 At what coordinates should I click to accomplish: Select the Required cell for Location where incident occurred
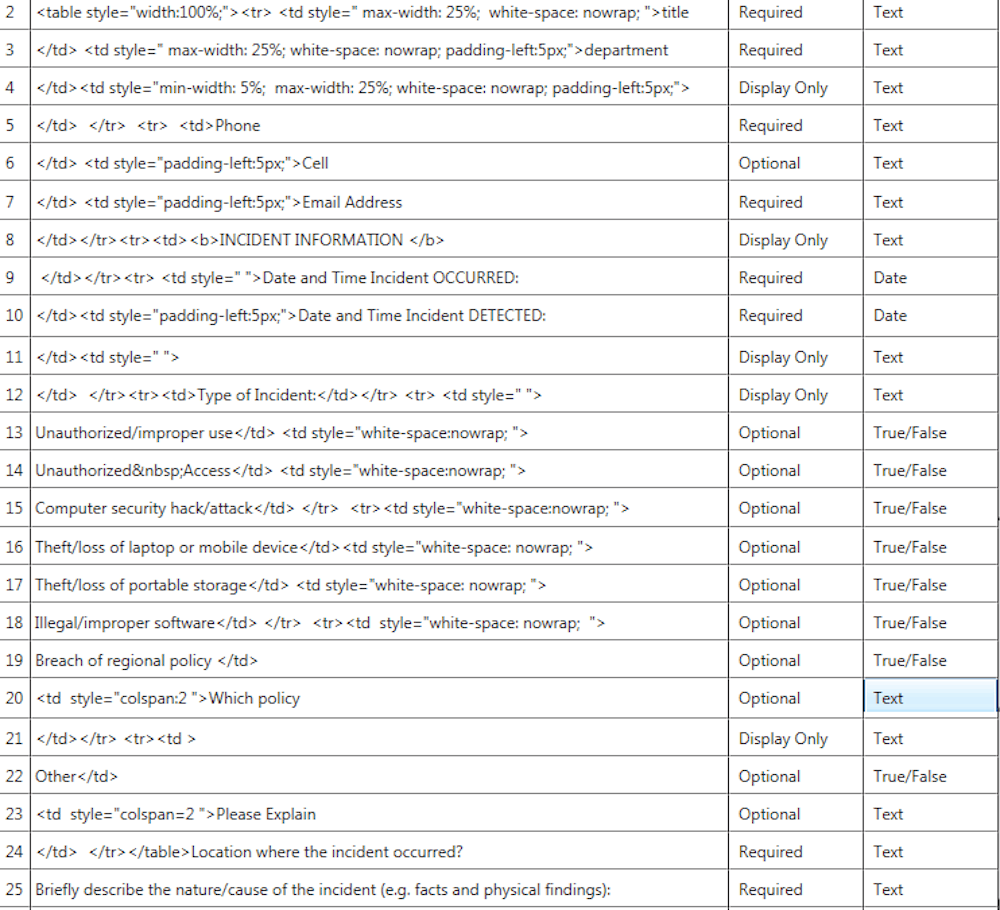click(x=795, y=851)
